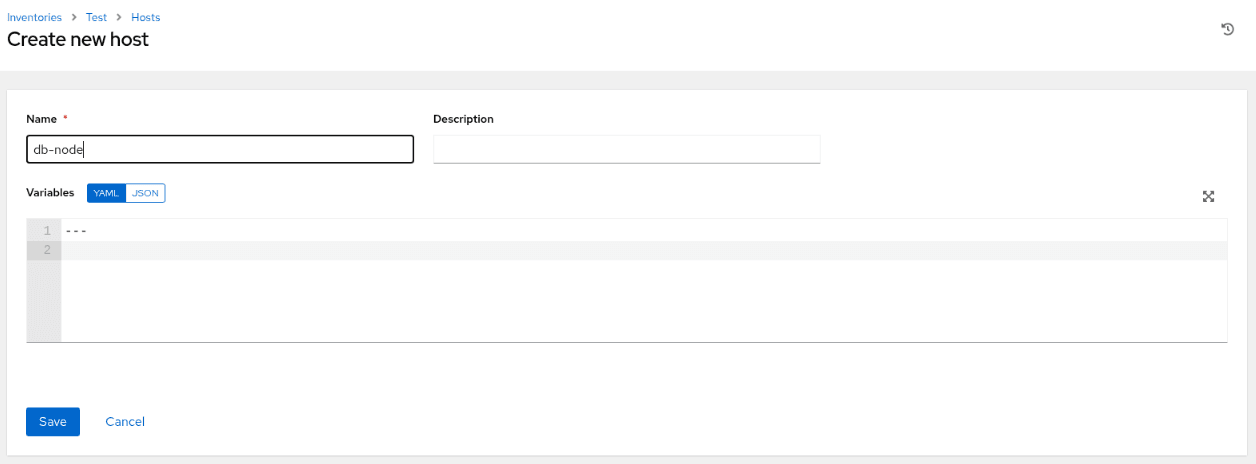Expand the Variables editor to fullscreen

1208,196
